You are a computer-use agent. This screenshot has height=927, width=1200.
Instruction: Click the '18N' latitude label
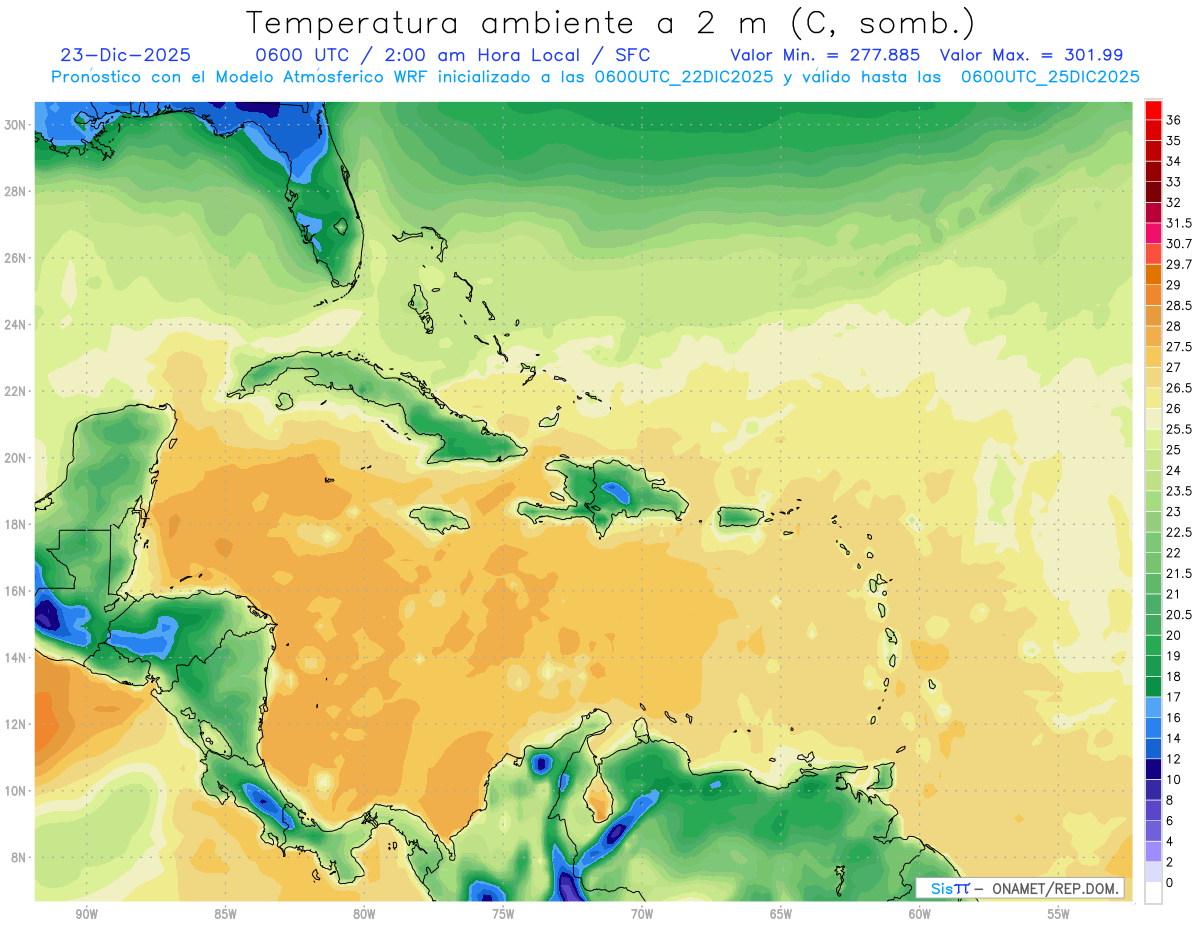click(17, 524)
